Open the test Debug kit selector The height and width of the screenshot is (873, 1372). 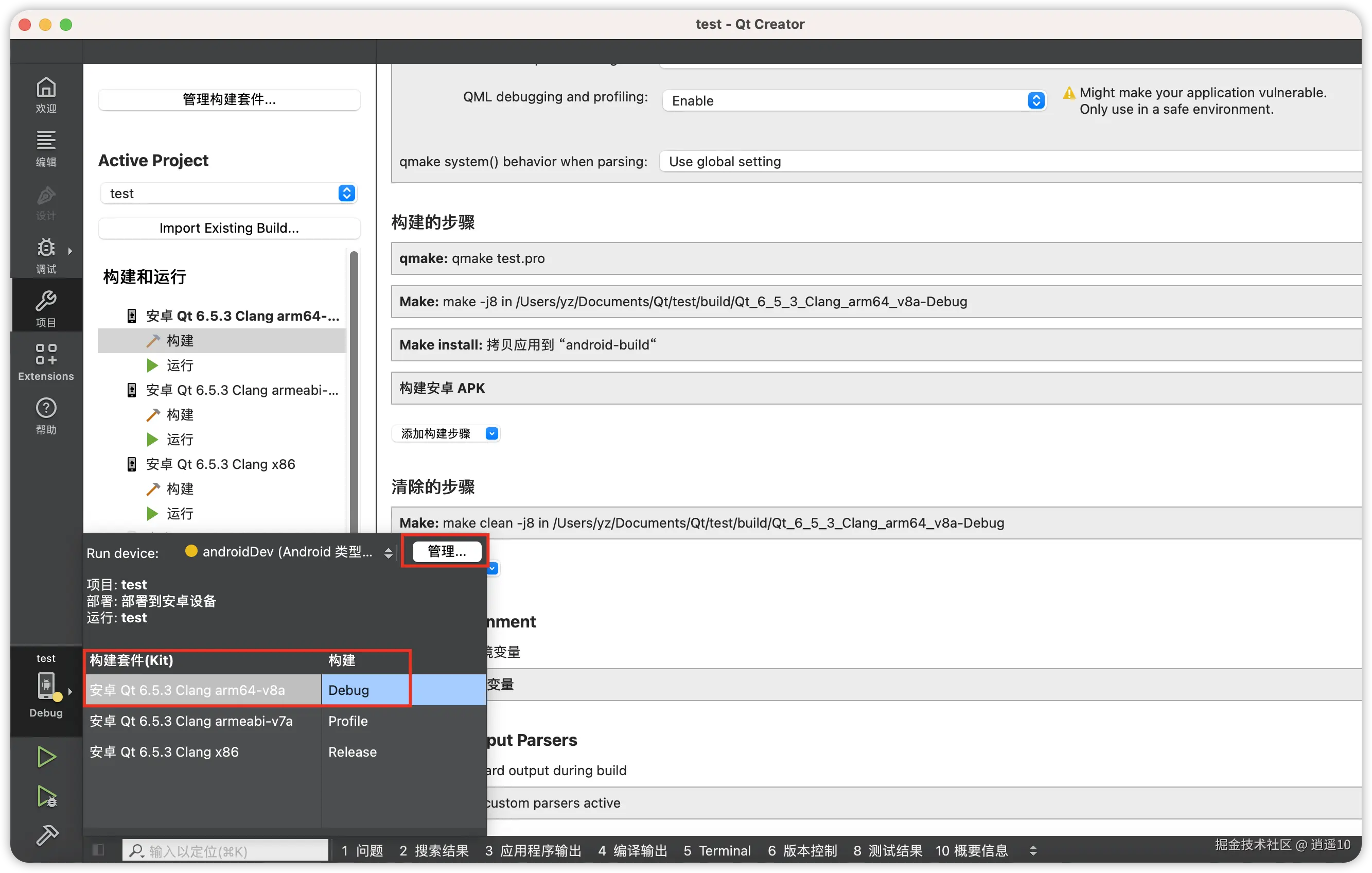click(x=46, y=687)
